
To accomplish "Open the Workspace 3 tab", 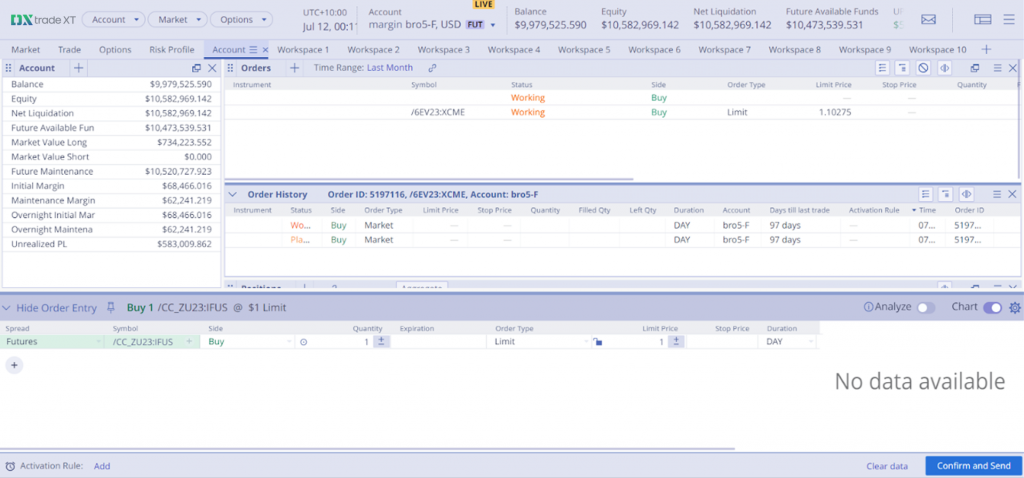I will (x=443, y=49).
